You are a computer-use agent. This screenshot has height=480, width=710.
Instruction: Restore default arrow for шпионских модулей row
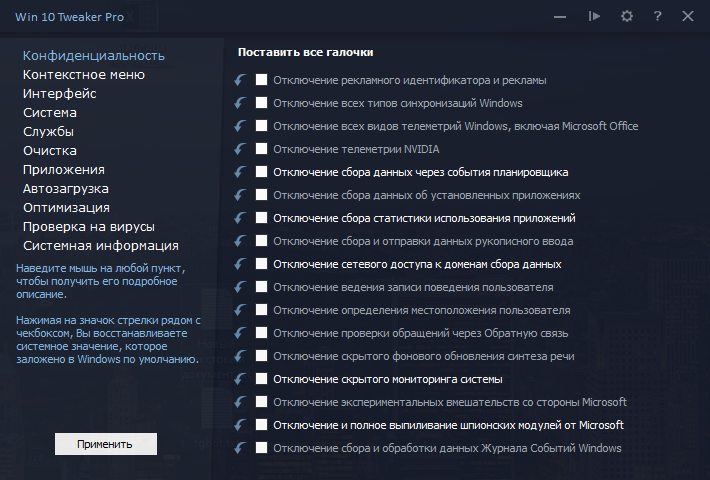pyautogui.click(x=240, y=425)
